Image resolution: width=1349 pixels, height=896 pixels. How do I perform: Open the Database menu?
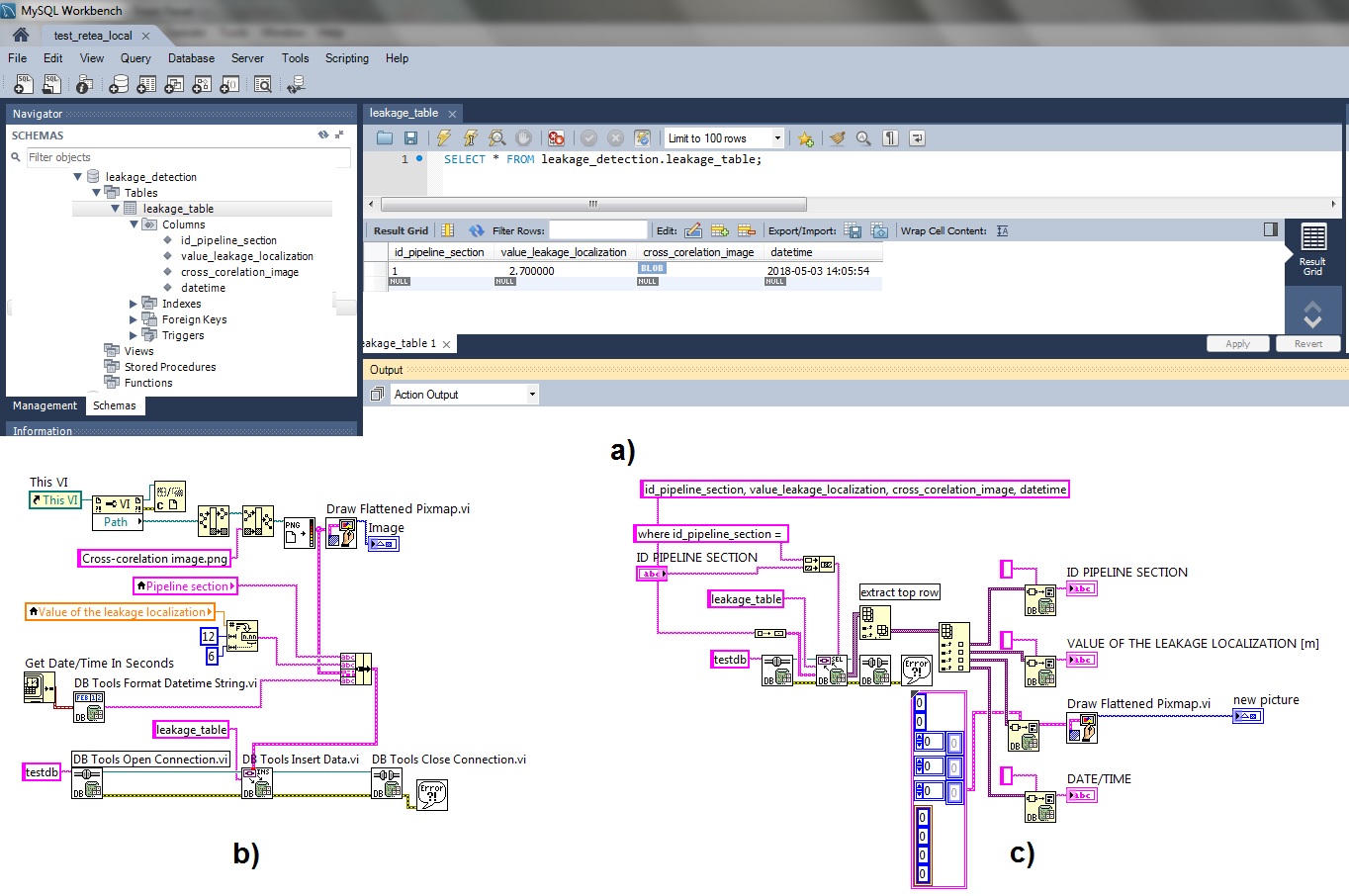click(x=191, y=58)
